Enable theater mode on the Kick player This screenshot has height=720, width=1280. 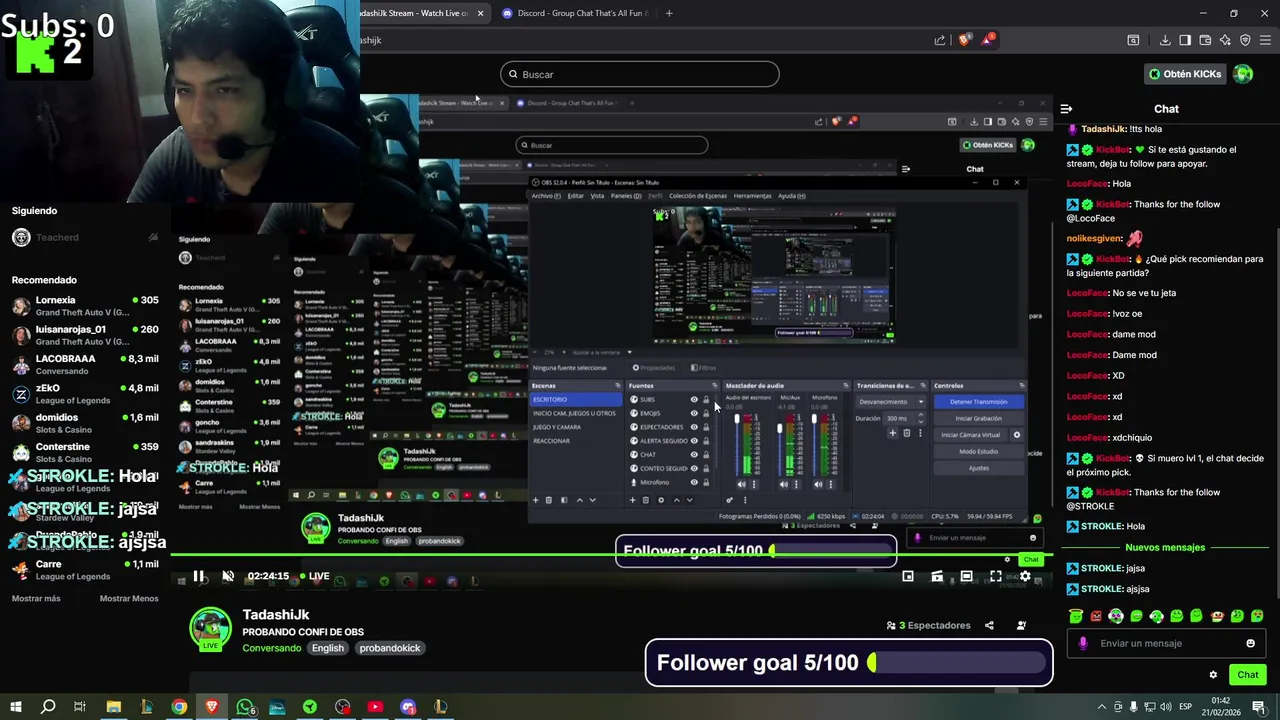click(x=966, y=576)
